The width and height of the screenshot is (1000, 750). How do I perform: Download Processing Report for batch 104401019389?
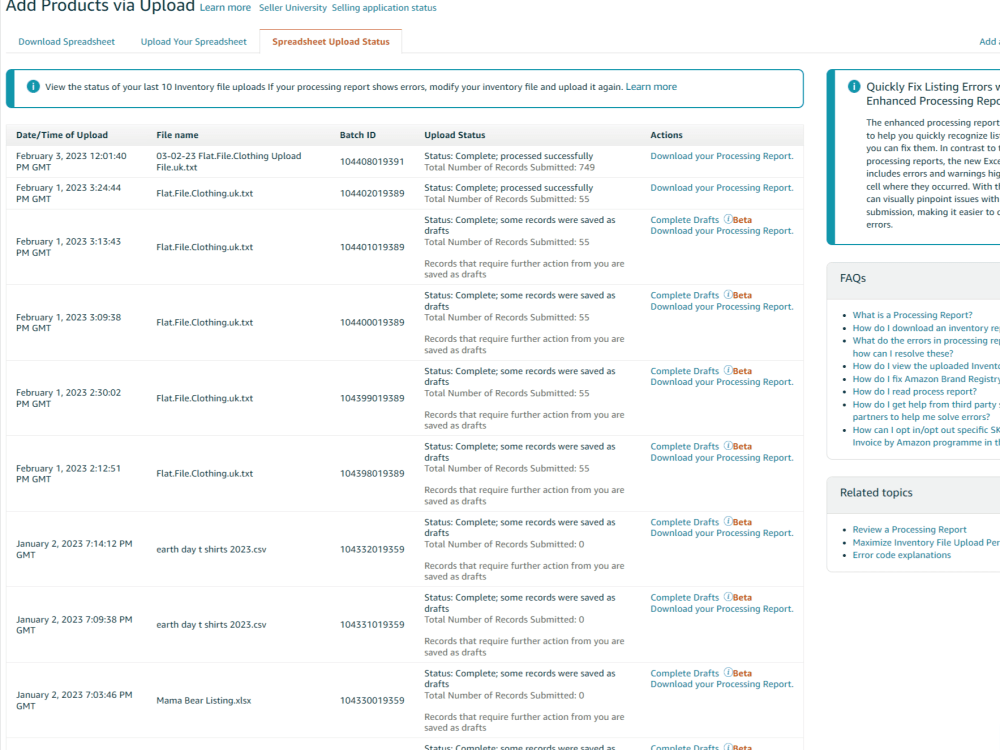(722, 231)
